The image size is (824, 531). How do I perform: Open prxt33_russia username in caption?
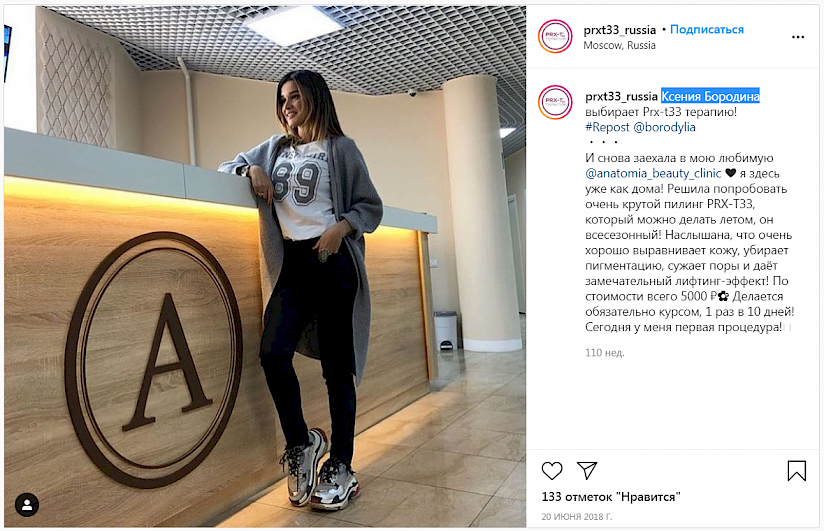[621, 97]
